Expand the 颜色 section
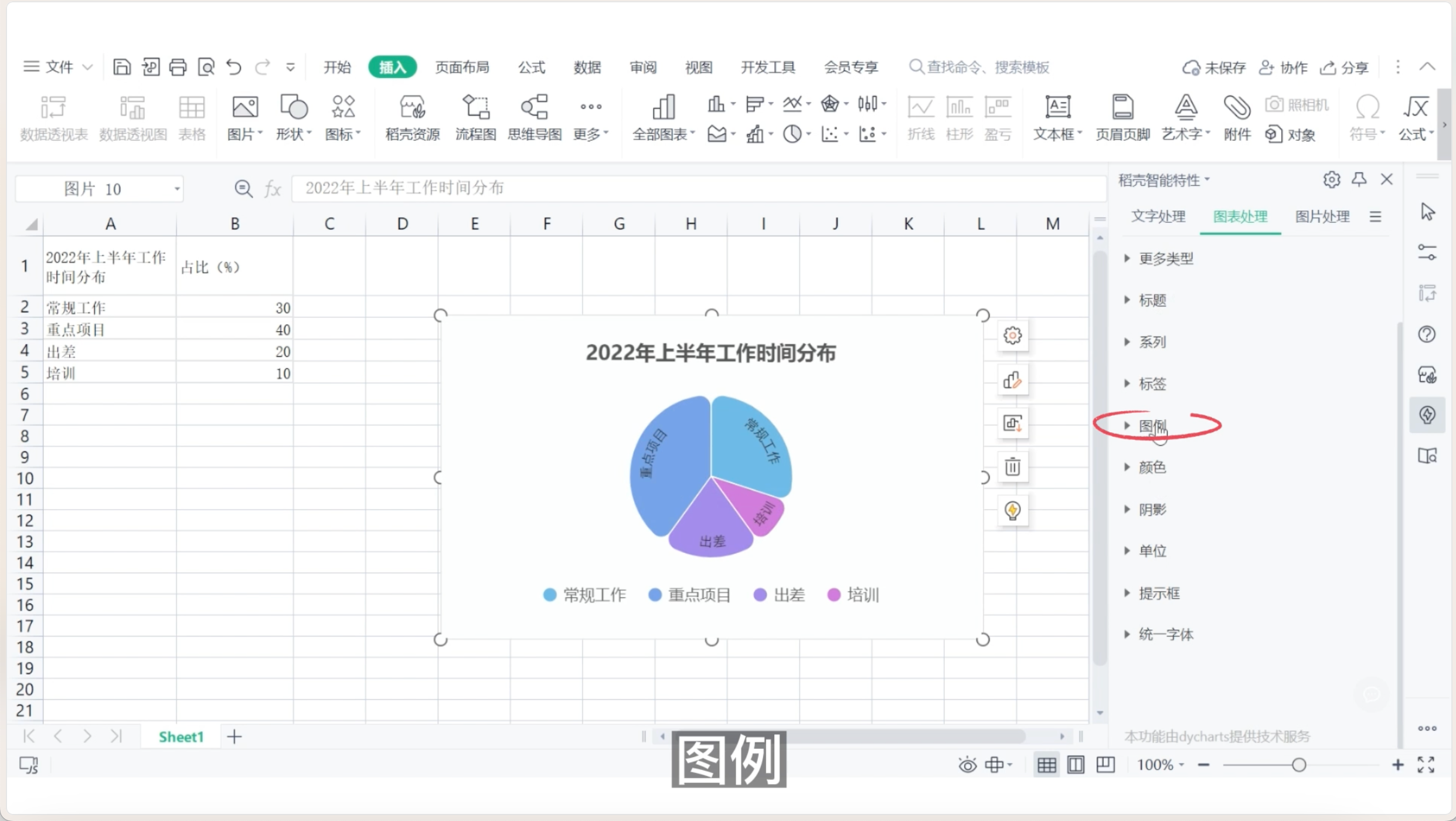Screen dimensions: 1456x821 tap(1145, 467)
